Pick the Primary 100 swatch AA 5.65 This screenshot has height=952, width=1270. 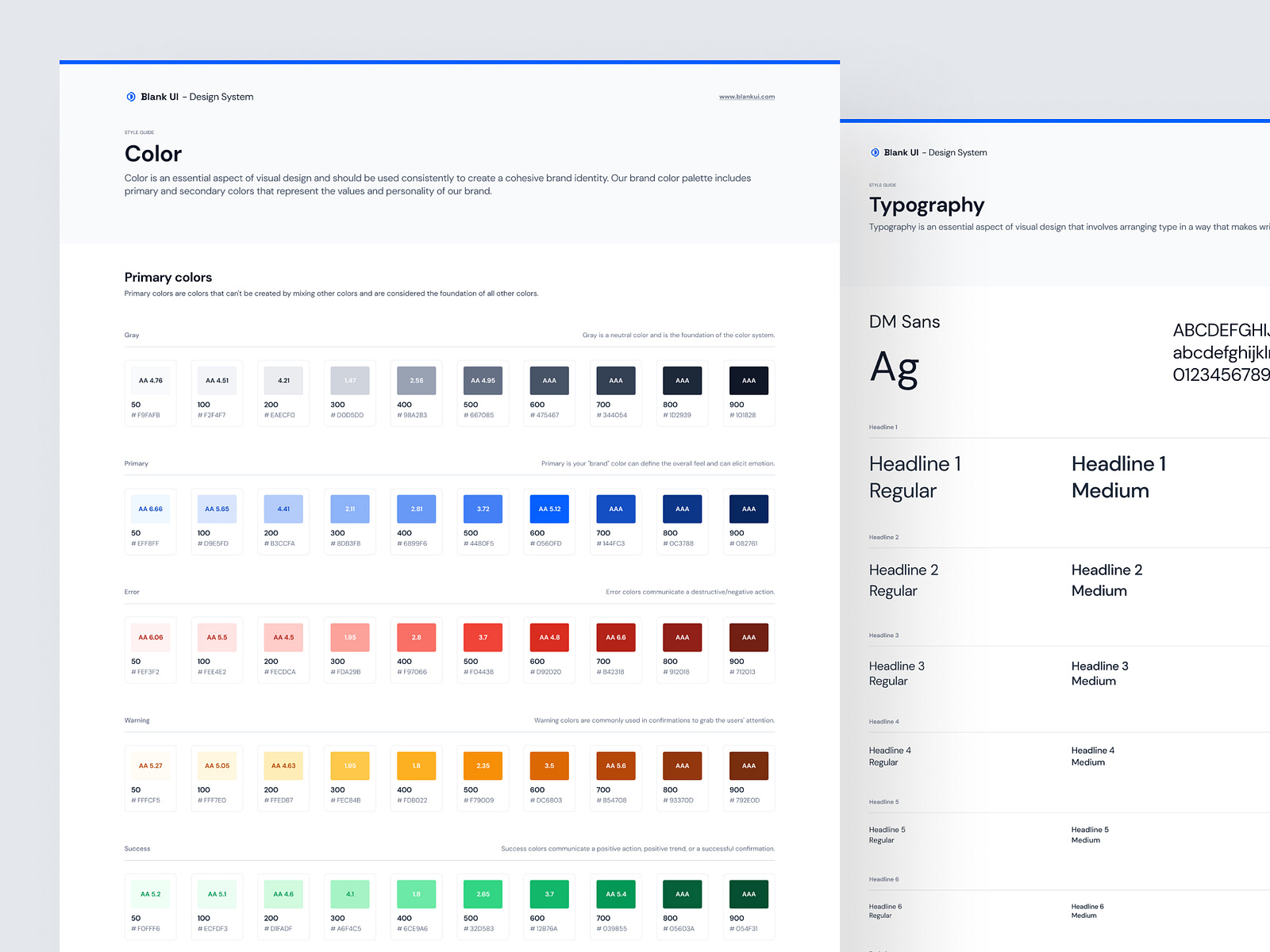click(x=217, y=509)
